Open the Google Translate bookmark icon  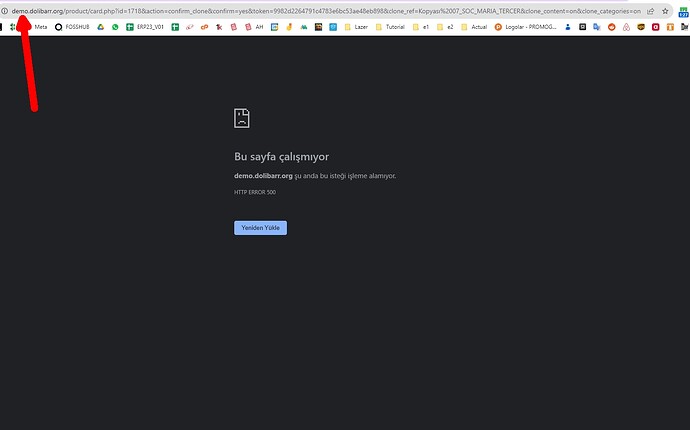tap(597, 27)
